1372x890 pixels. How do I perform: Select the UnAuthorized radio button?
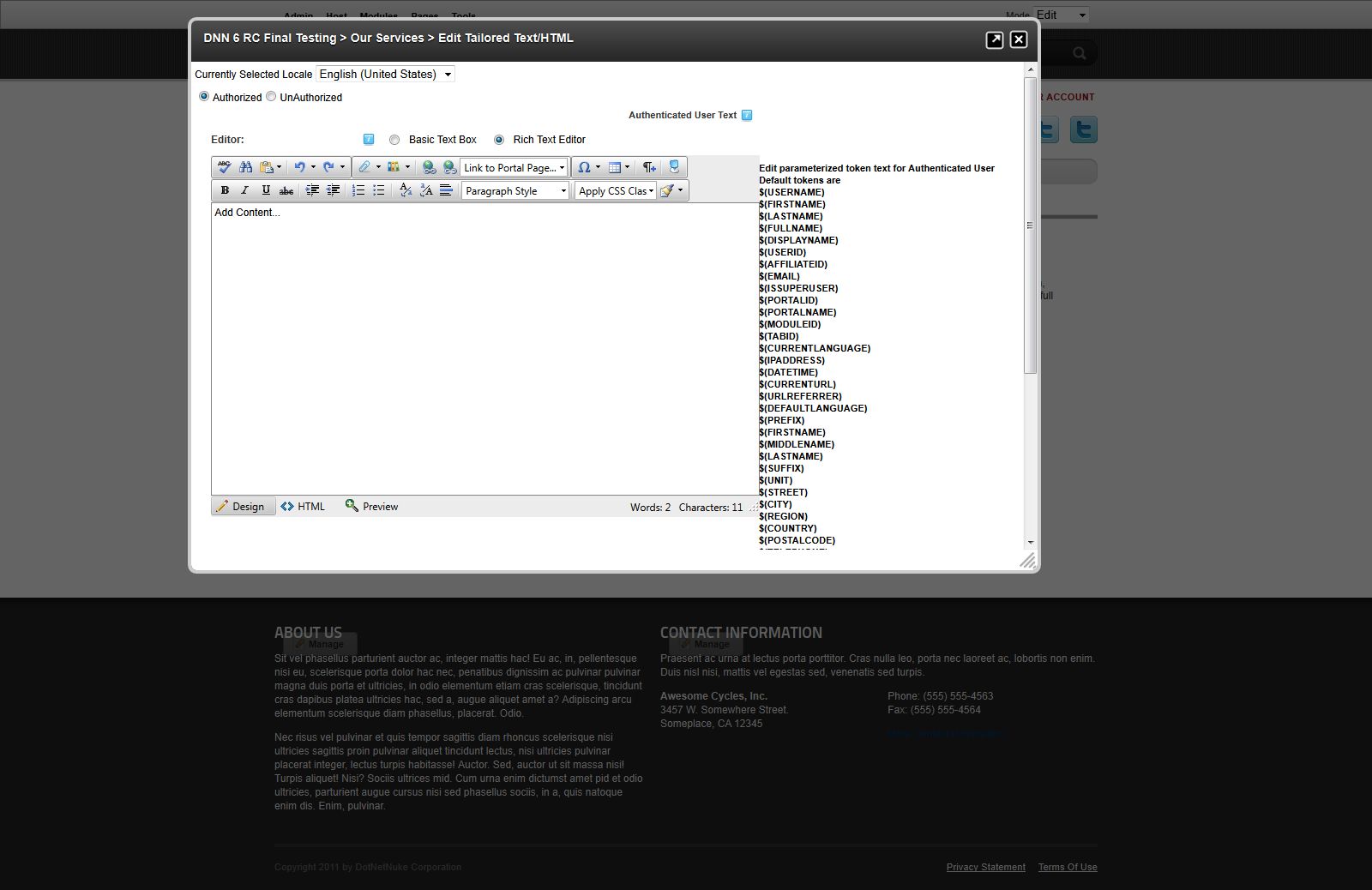click(271, 96)
